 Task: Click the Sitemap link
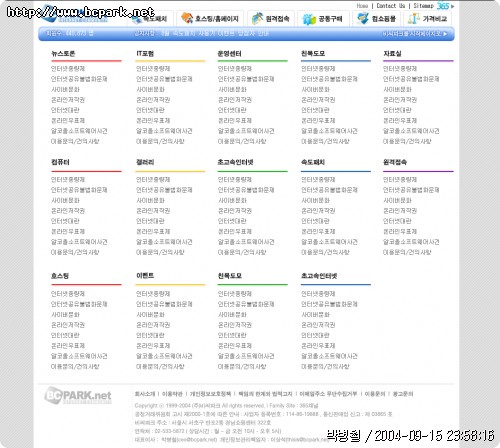pyautogui.click(x=423, y=6)
